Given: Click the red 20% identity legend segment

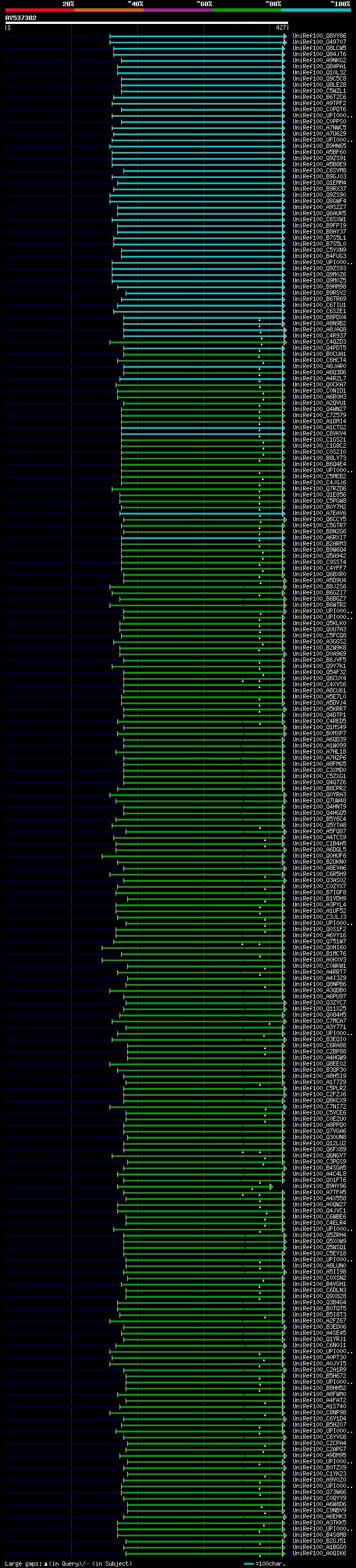Looking at the screenshot, I should pos(39,10).
